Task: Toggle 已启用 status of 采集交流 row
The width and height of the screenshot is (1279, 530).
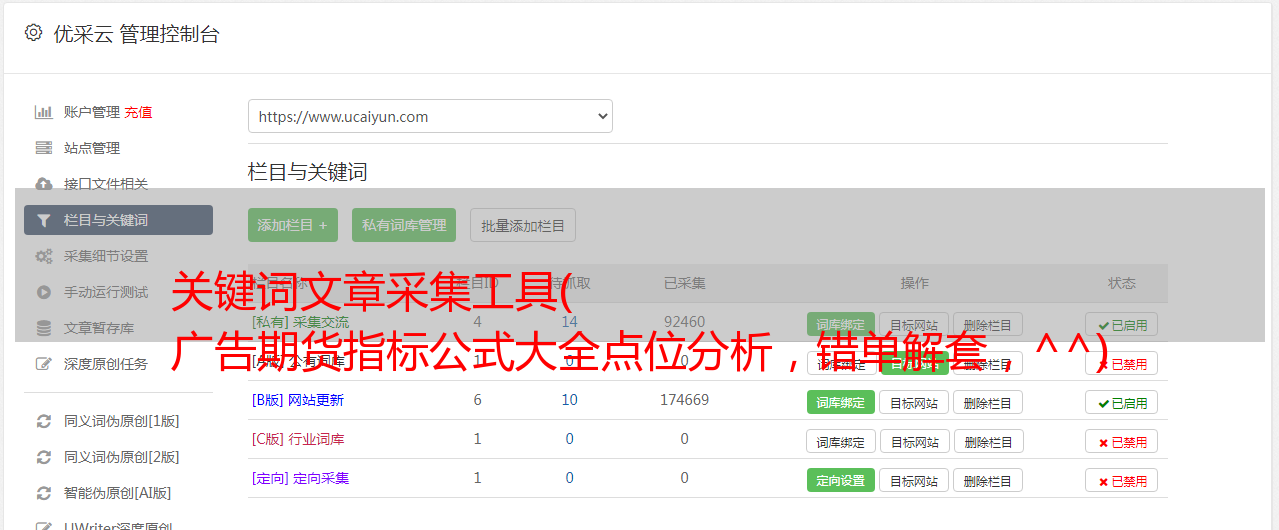Action: pyautogui.click(x=1122, y=324)
